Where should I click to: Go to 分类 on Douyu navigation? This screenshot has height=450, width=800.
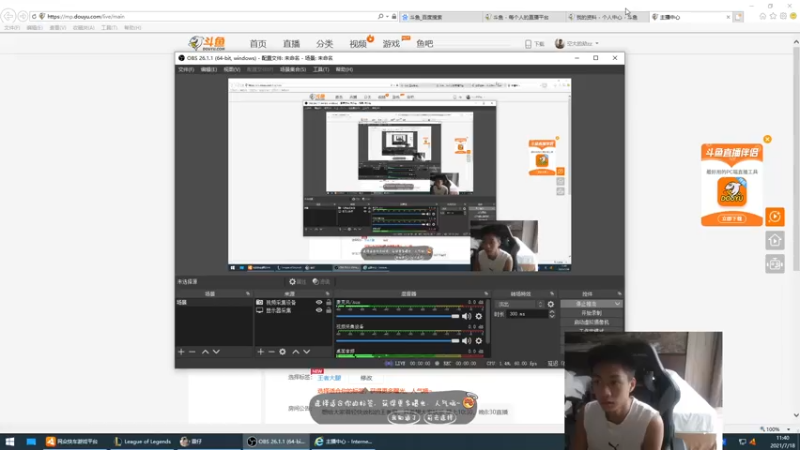click(x=324, y=44)
